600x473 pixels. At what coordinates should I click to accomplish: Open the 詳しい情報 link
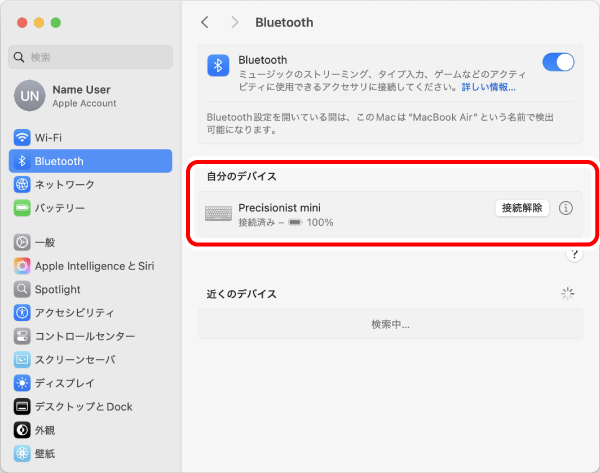488,87
